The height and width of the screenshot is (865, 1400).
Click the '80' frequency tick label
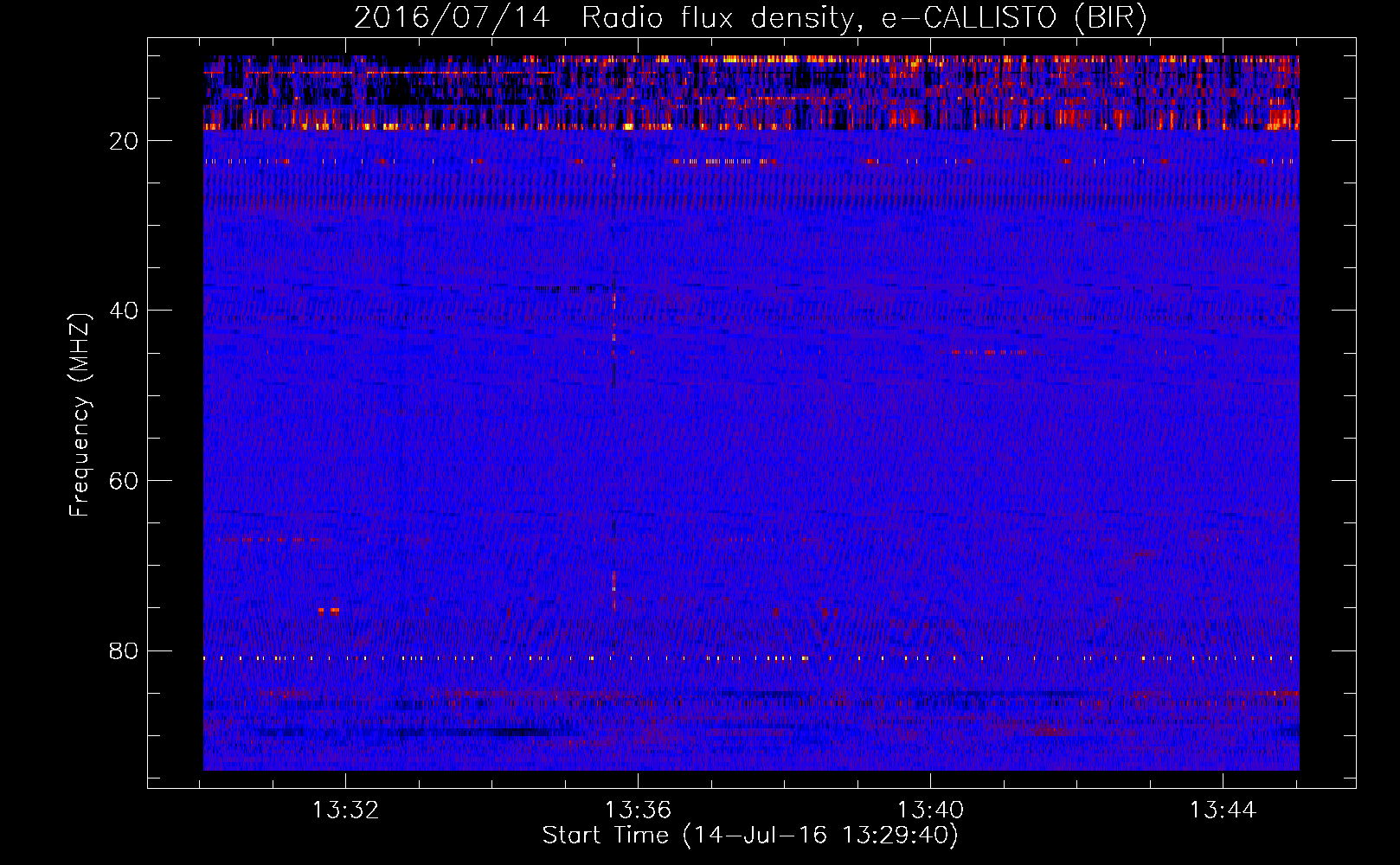tap(125, 650)
